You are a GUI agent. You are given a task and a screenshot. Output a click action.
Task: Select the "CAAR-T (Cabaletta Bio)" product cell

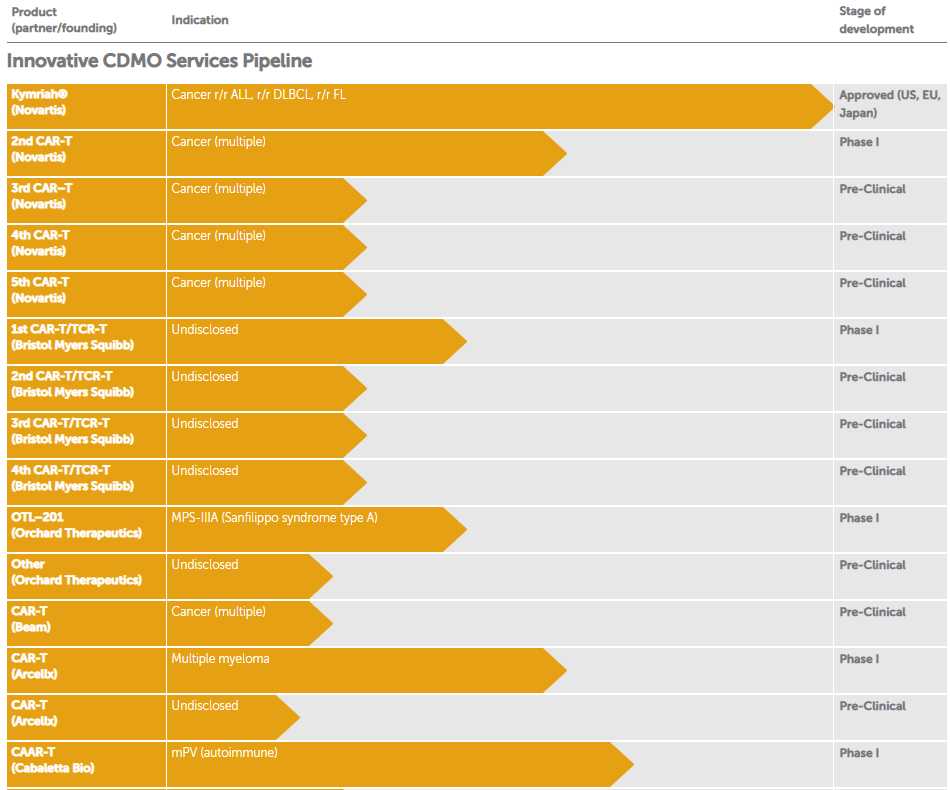click(x=87, y=765)
